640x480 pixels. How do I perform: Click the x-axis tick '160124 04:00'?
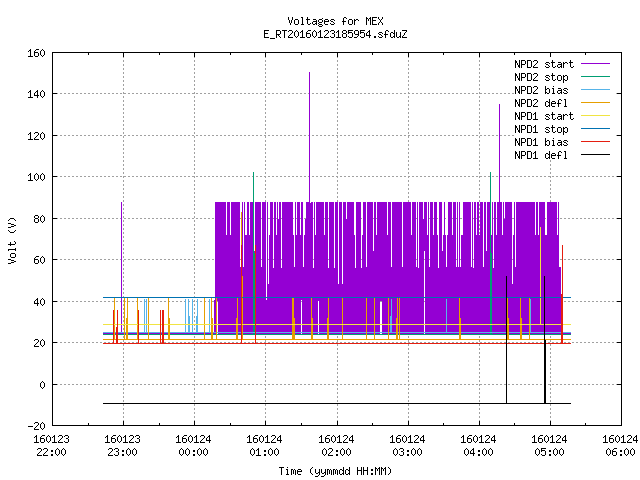click(x=478, y=446)
